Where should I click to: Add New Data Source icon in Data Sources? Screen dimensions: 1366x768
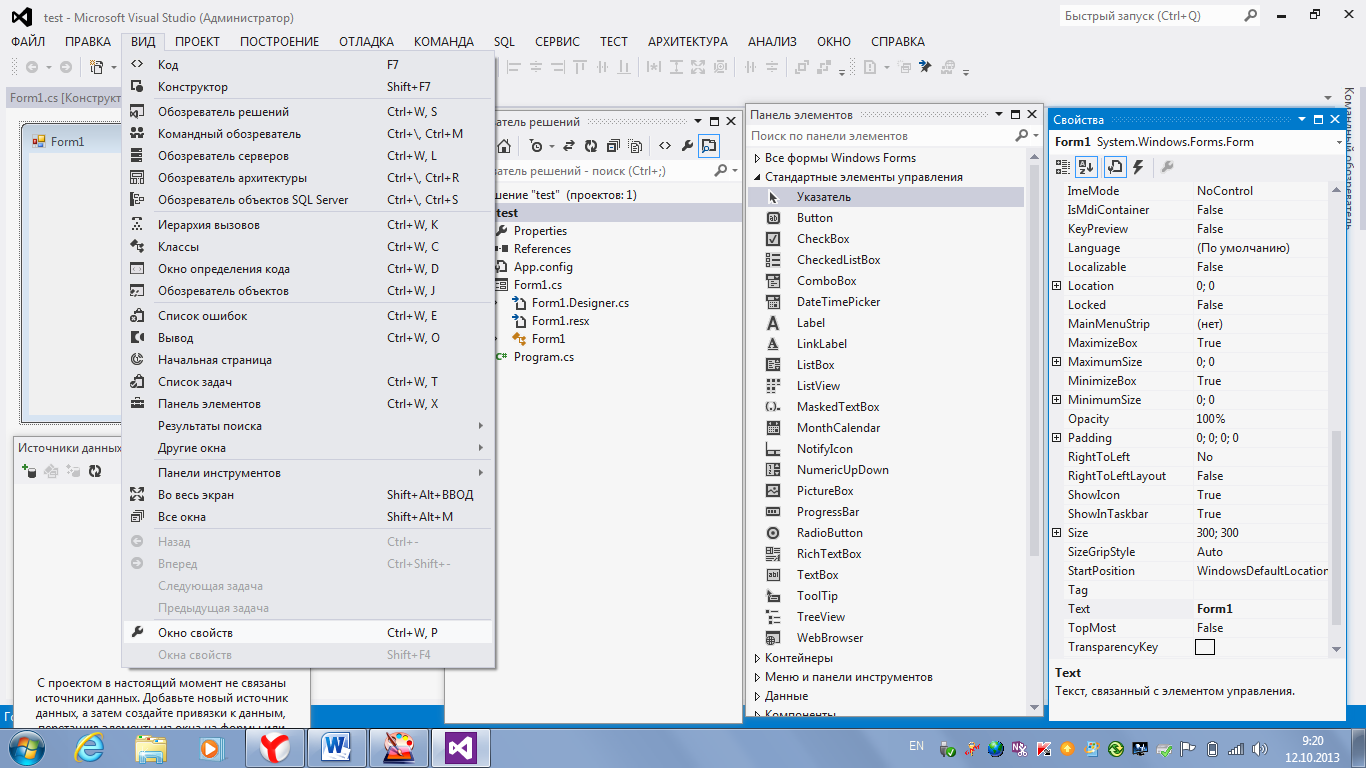click(29, 471)
